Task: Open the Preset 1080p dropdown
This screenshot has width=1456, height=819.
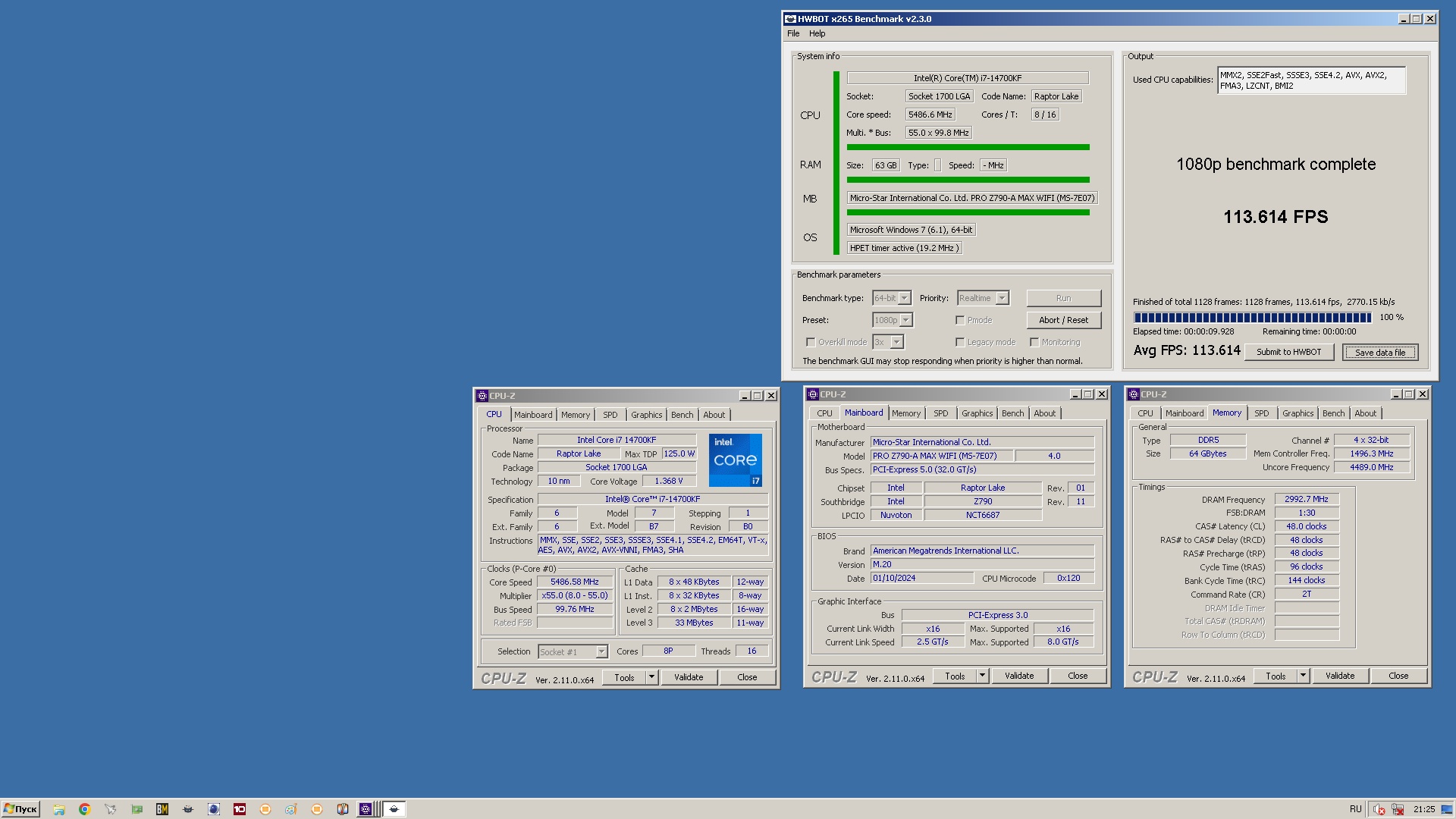Action: pyautogui.click(x=893, y=320)
